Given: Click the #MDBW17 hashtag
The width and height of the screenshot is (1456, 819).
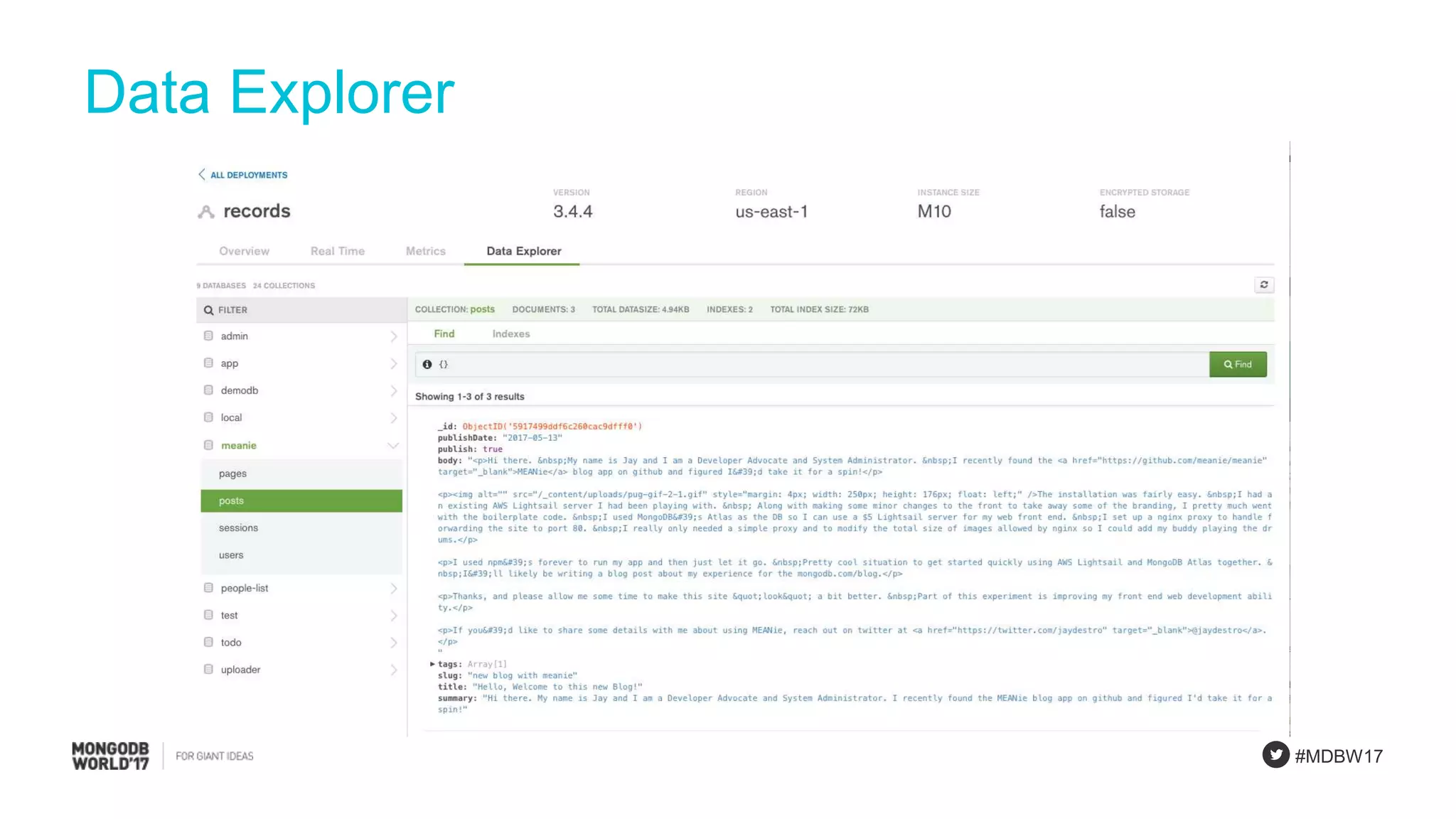Looking at the screenshot, I should coord(1339,756).
